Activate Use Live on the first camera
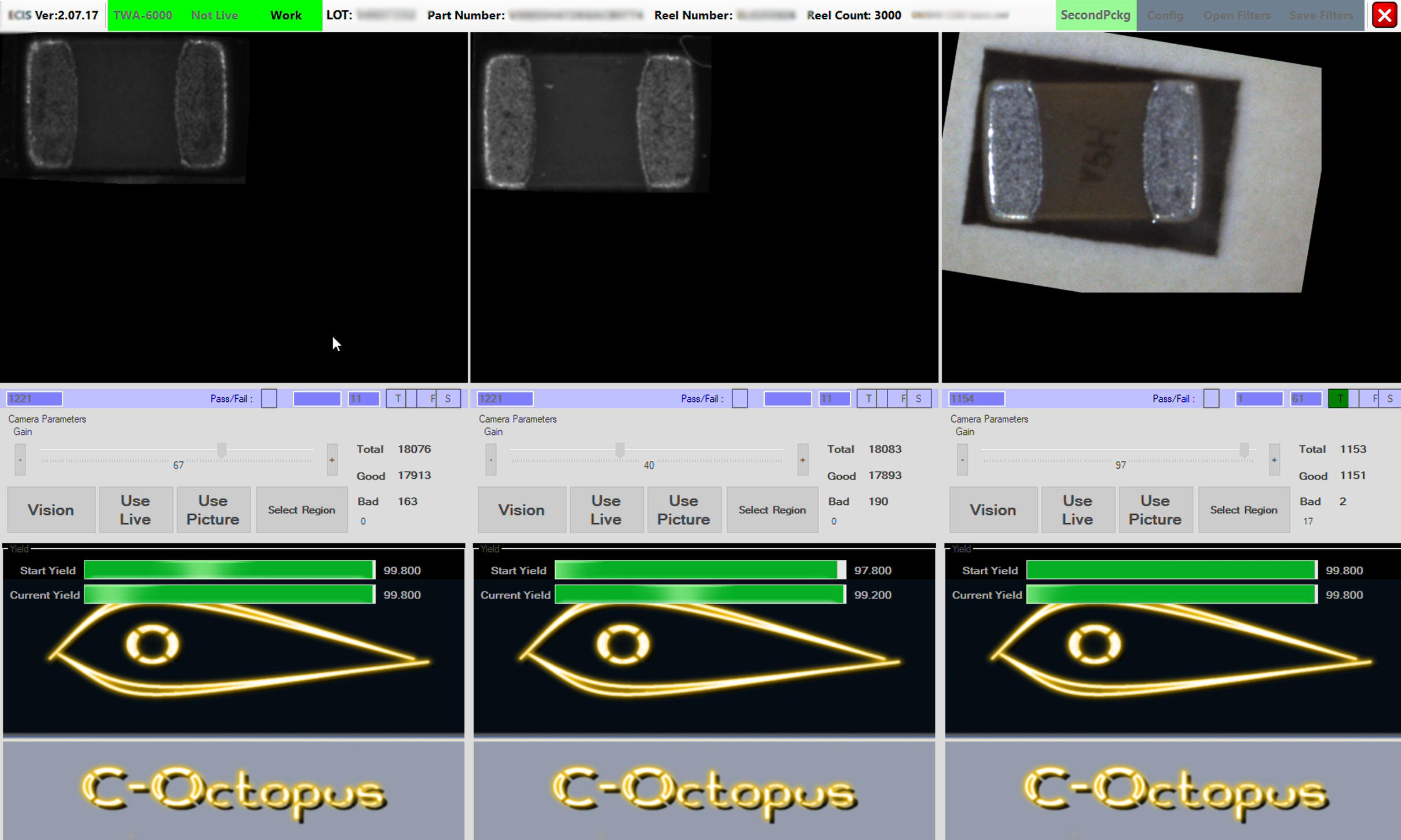 point(135,509)
